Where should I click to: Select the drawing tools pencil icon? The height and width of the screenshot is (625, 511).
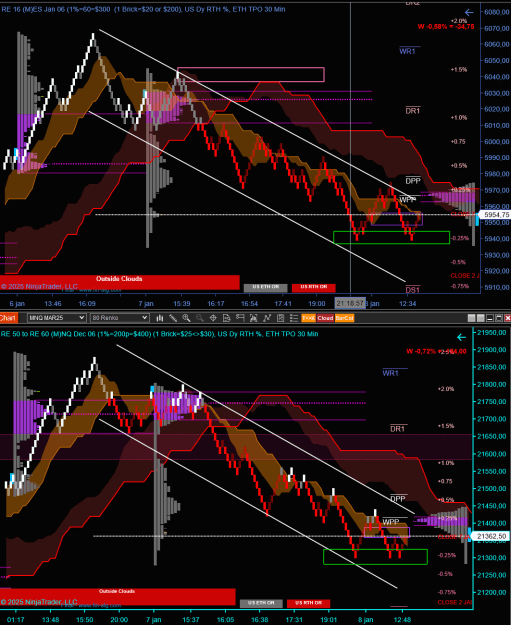point(173,318)
